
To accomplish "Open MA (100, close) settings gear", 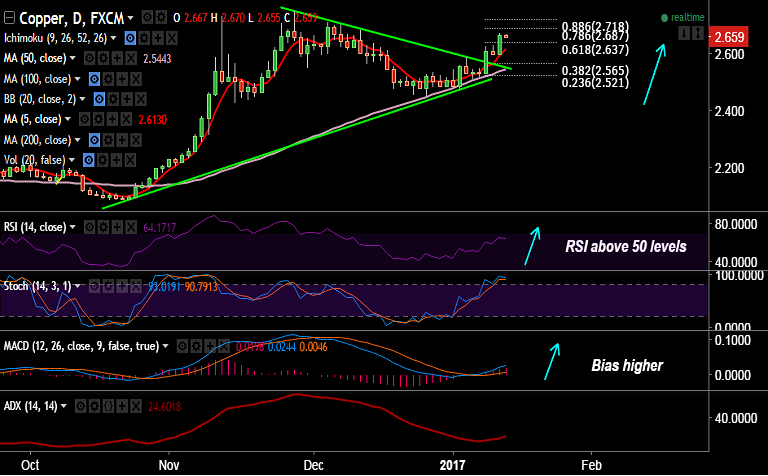I will [x=108, y=79].
